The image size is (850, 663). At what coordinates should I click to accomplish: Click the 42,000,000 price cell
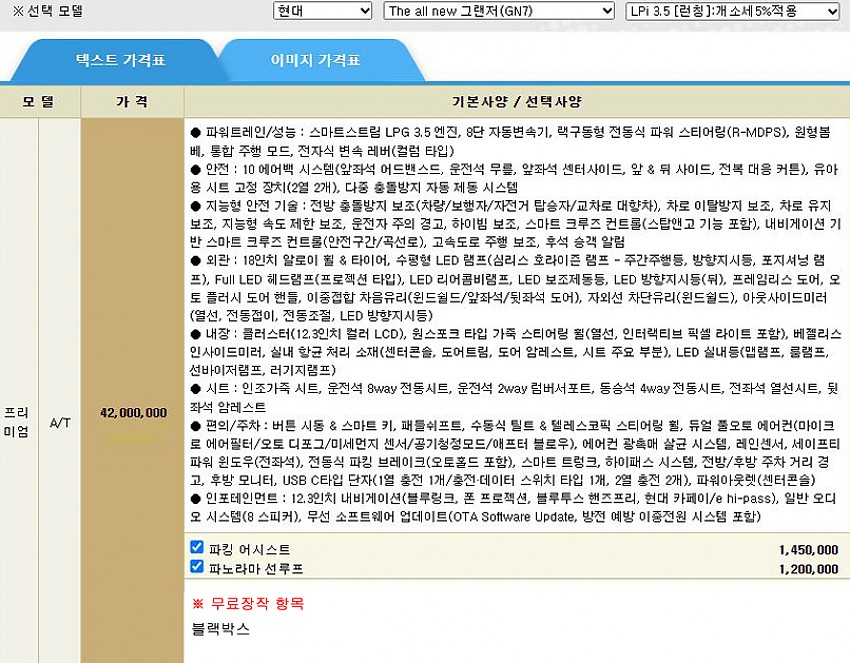pos(134,412)
